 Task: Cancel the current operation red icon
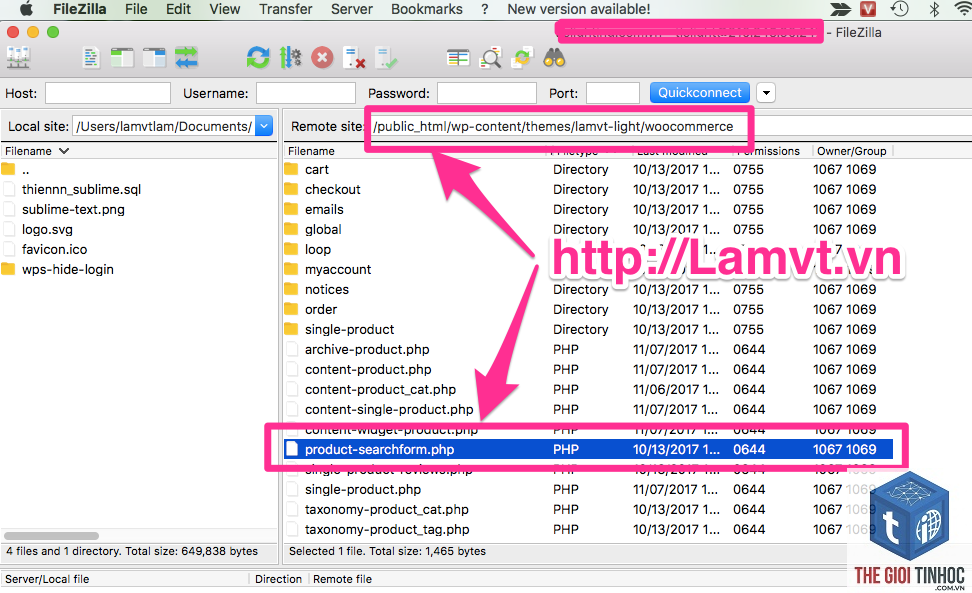(322, 58)
